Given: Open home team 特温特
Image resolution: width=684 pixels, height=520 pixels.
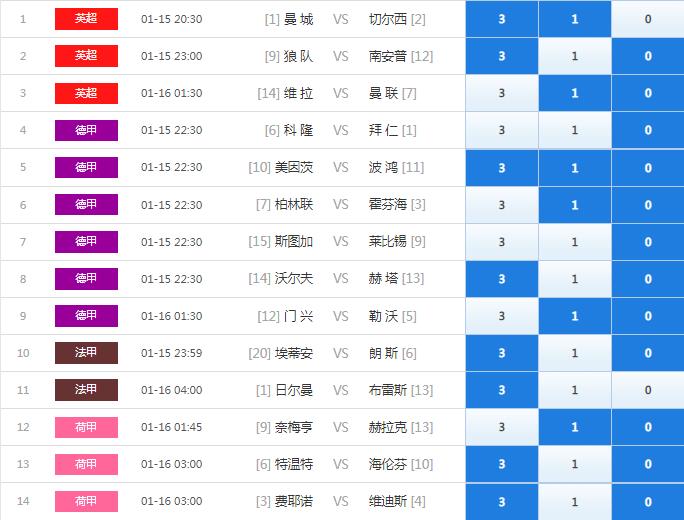Looking at the screenshot, I should pyautogui.click(x=294, y=464).
